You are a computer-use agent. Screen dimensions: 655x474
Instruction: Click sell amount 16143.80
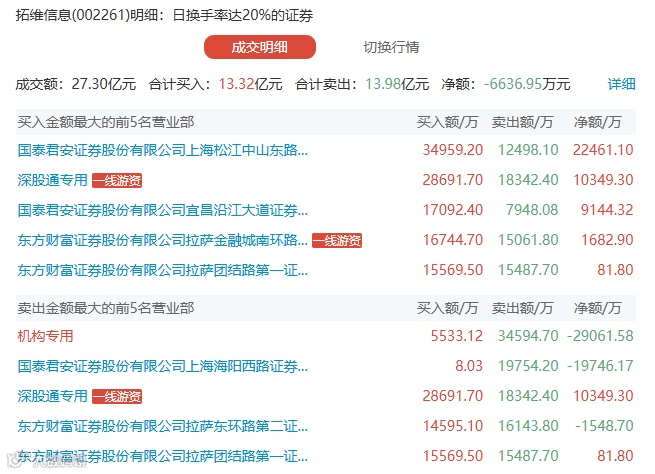(x=528, y=426)
